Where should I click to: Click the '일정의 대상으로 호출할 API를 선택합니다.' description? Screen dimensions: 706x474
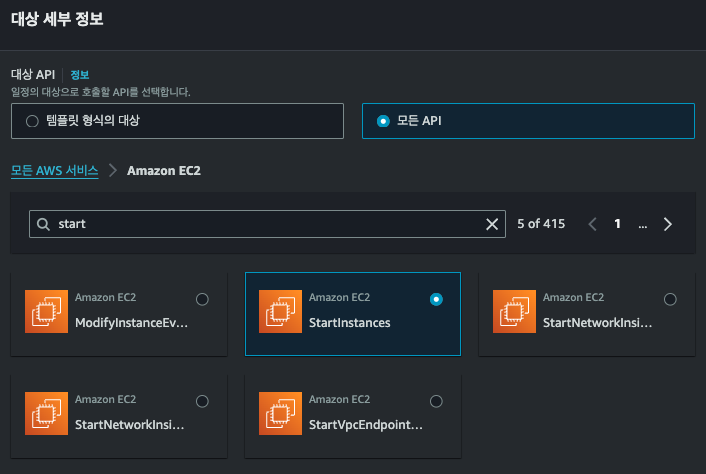(x=100, y=92)
